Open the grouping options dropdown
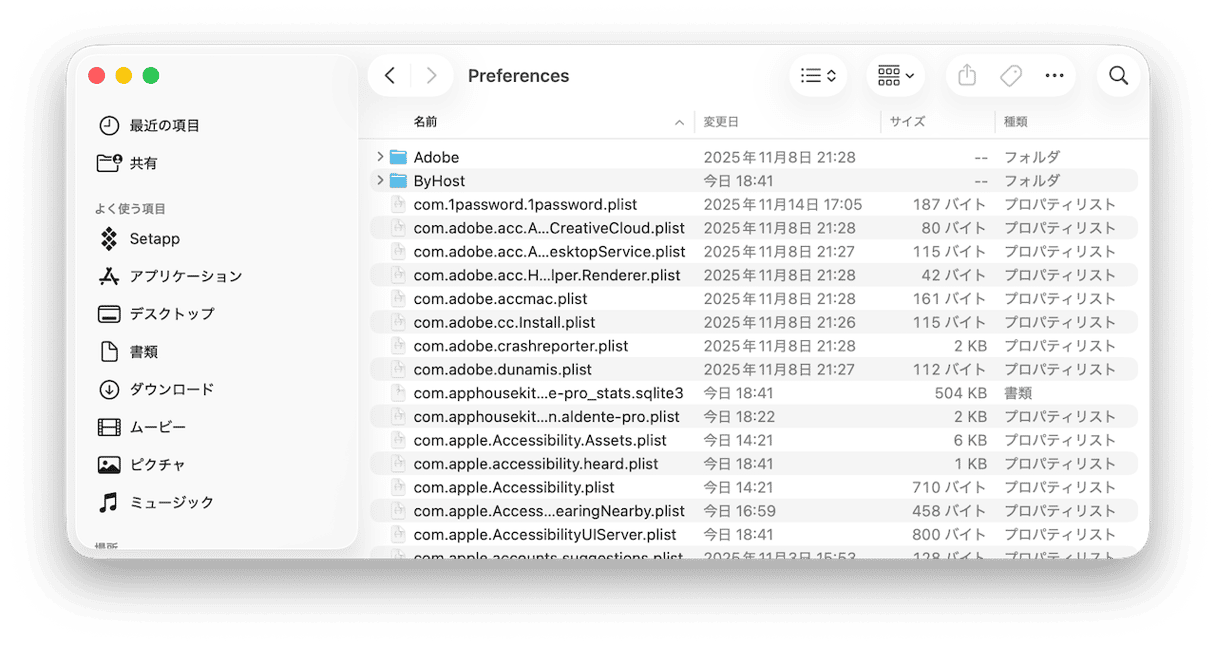The image size is (1216, 646). coord(894,75)
